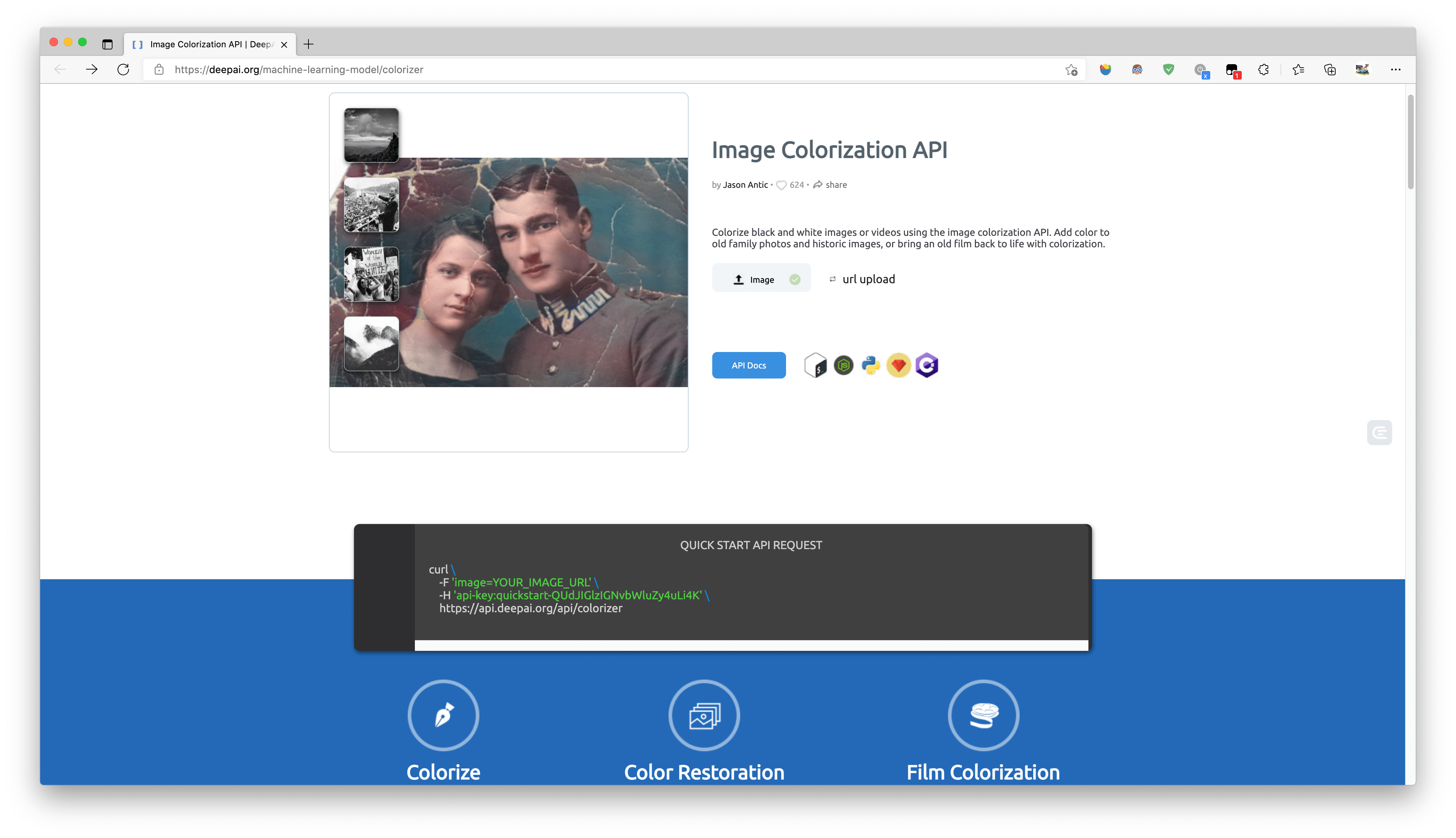This screenshot has width=1456, height=838.
Task: Choose the Ruby gem language icon
Action: point(898,365)
